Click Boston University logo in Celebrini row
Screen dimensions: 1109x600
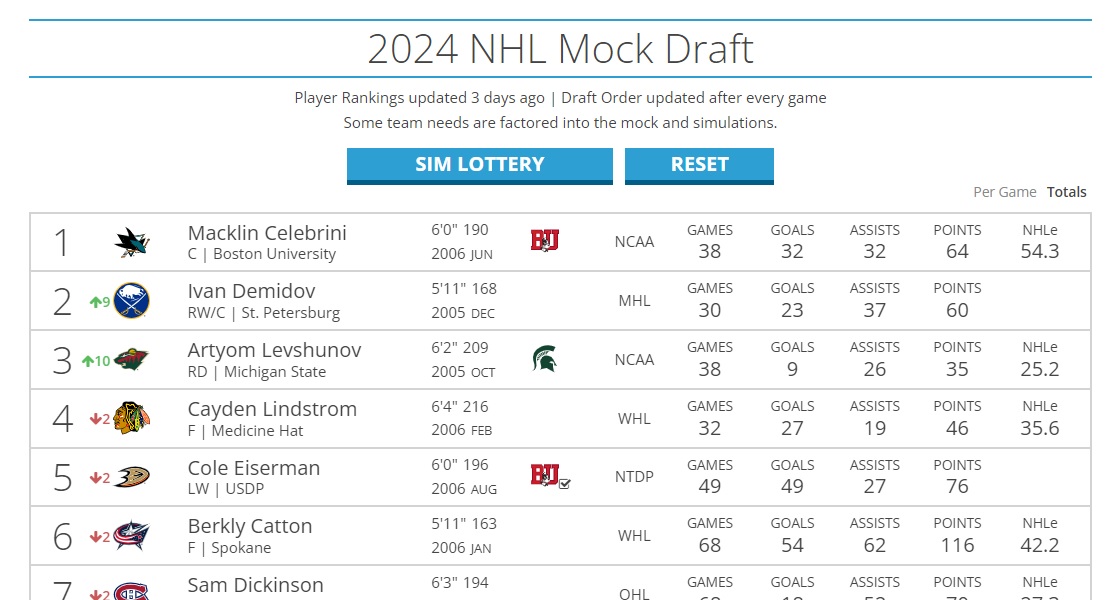545,241
